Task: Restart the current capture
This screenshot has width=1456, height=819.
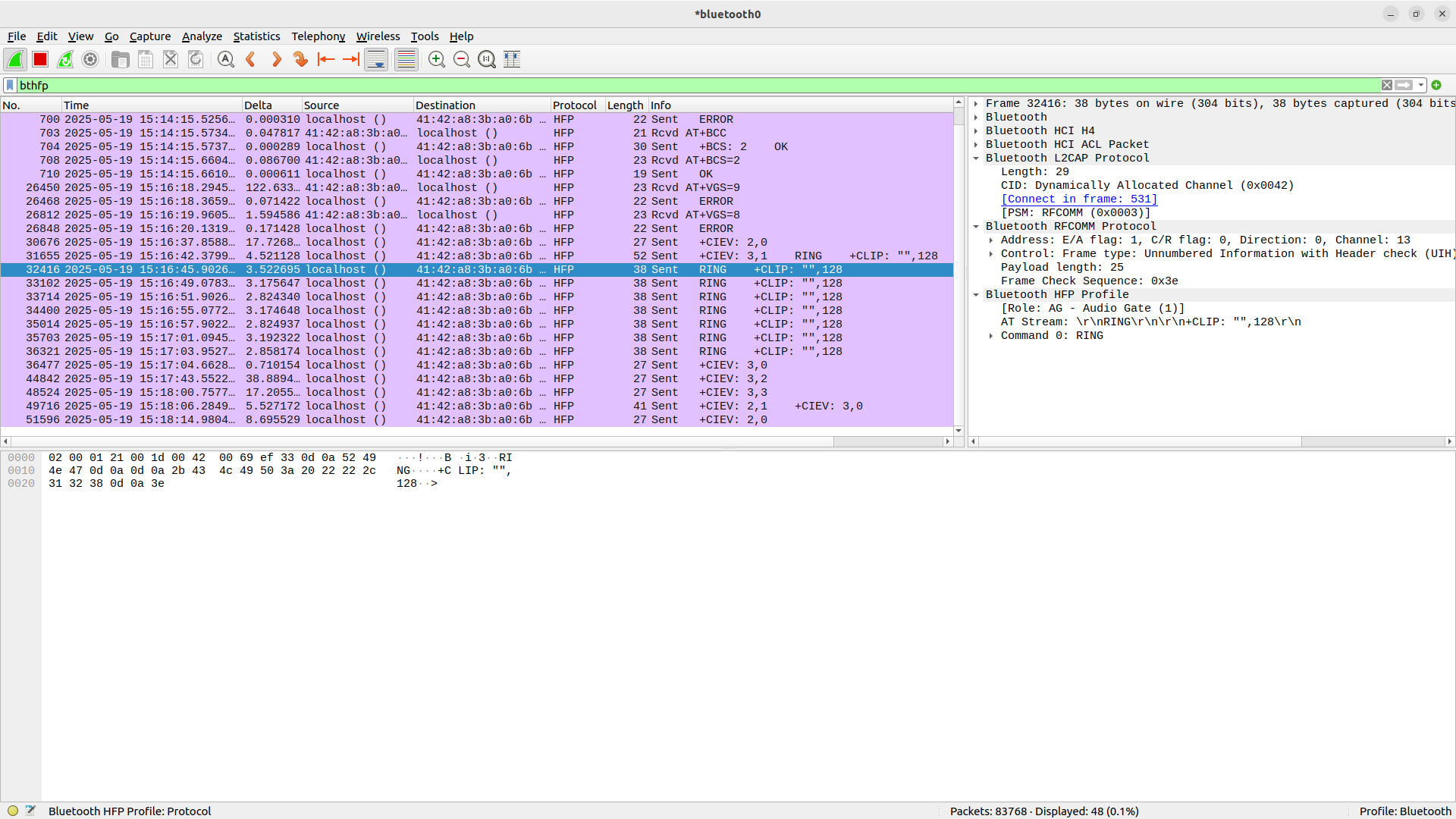Action: [x=65, y=59]
